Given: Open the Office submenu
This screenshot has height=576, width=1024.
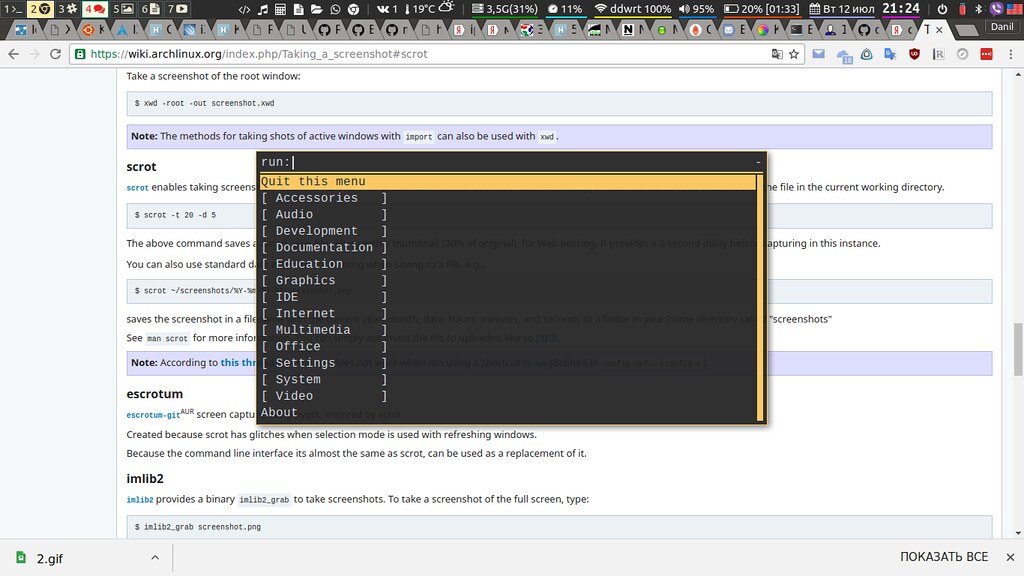Looking at the screenshot, I should [324, 346].
